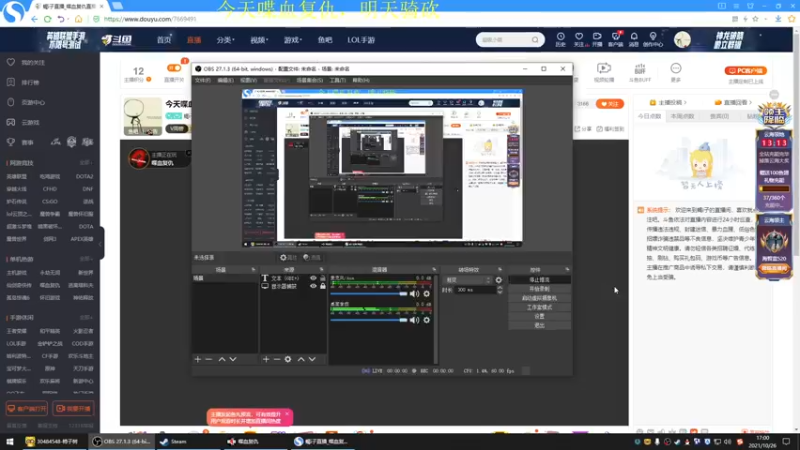Click transition duration stepper arrows

(499, 290)
